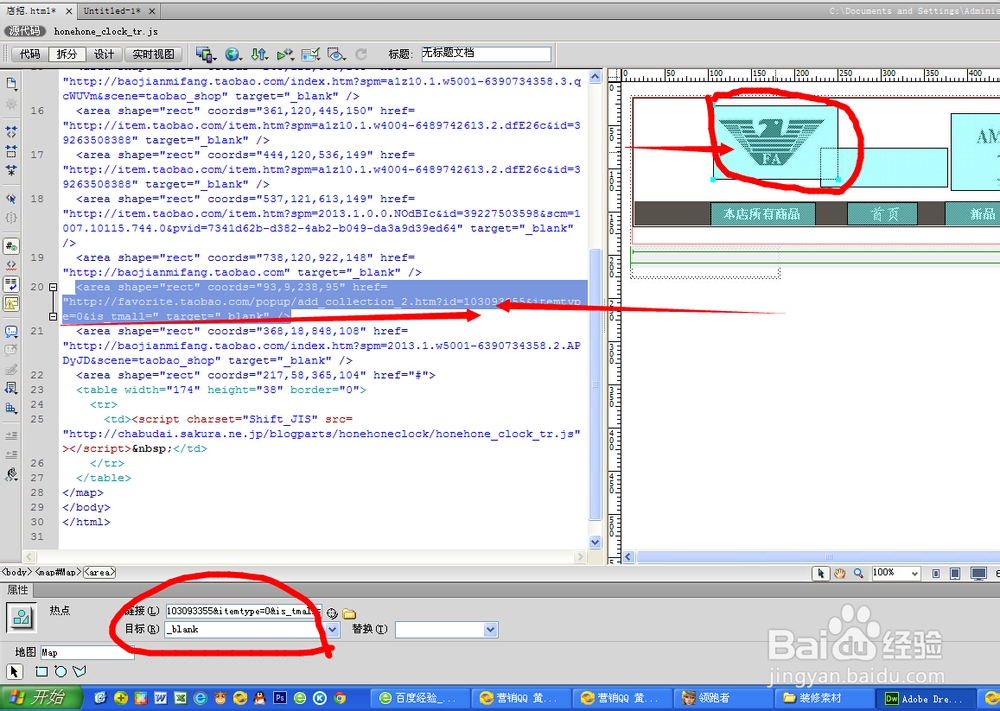
Task: Choose the Zoom magnifier tool in status bar
Action: click(858, 573)
